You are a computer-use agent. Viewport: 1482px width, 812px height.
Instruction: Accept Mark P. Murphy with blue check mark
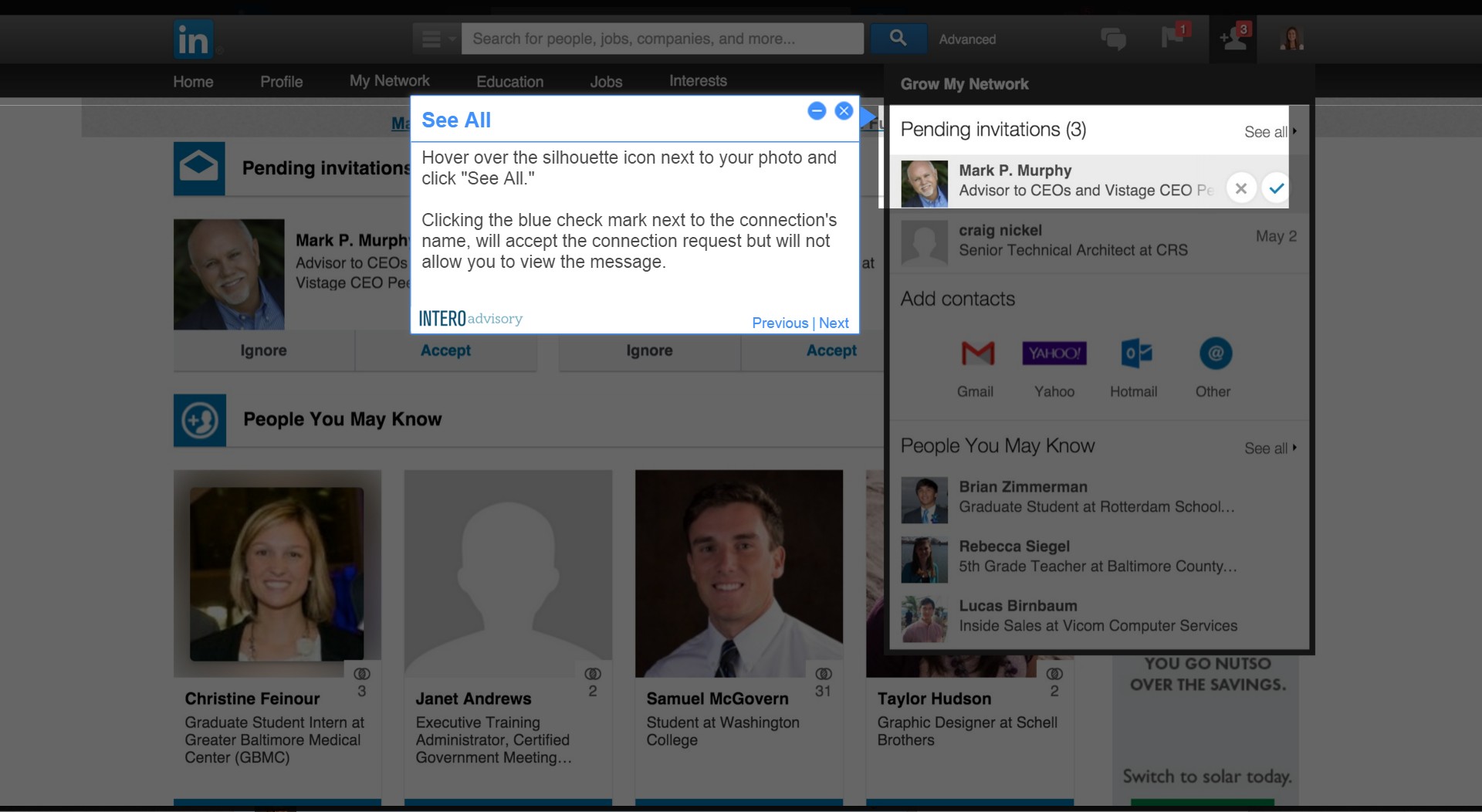click(x=1276, y=188)
